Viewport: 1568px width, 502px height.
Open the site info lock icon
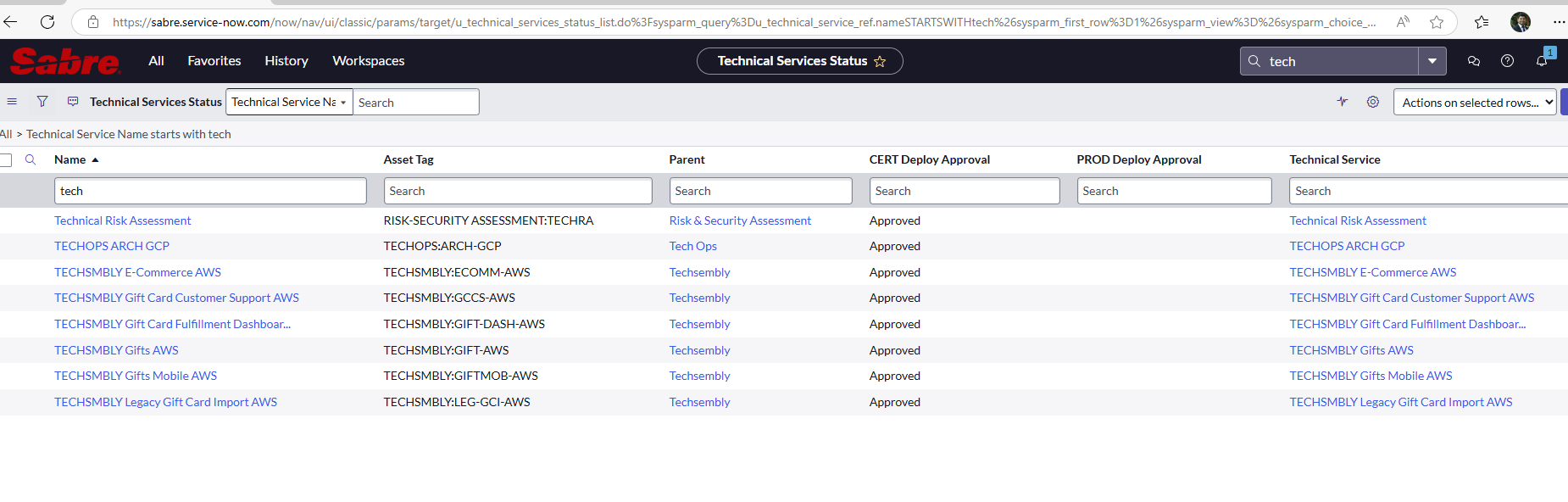click(93, 22)
